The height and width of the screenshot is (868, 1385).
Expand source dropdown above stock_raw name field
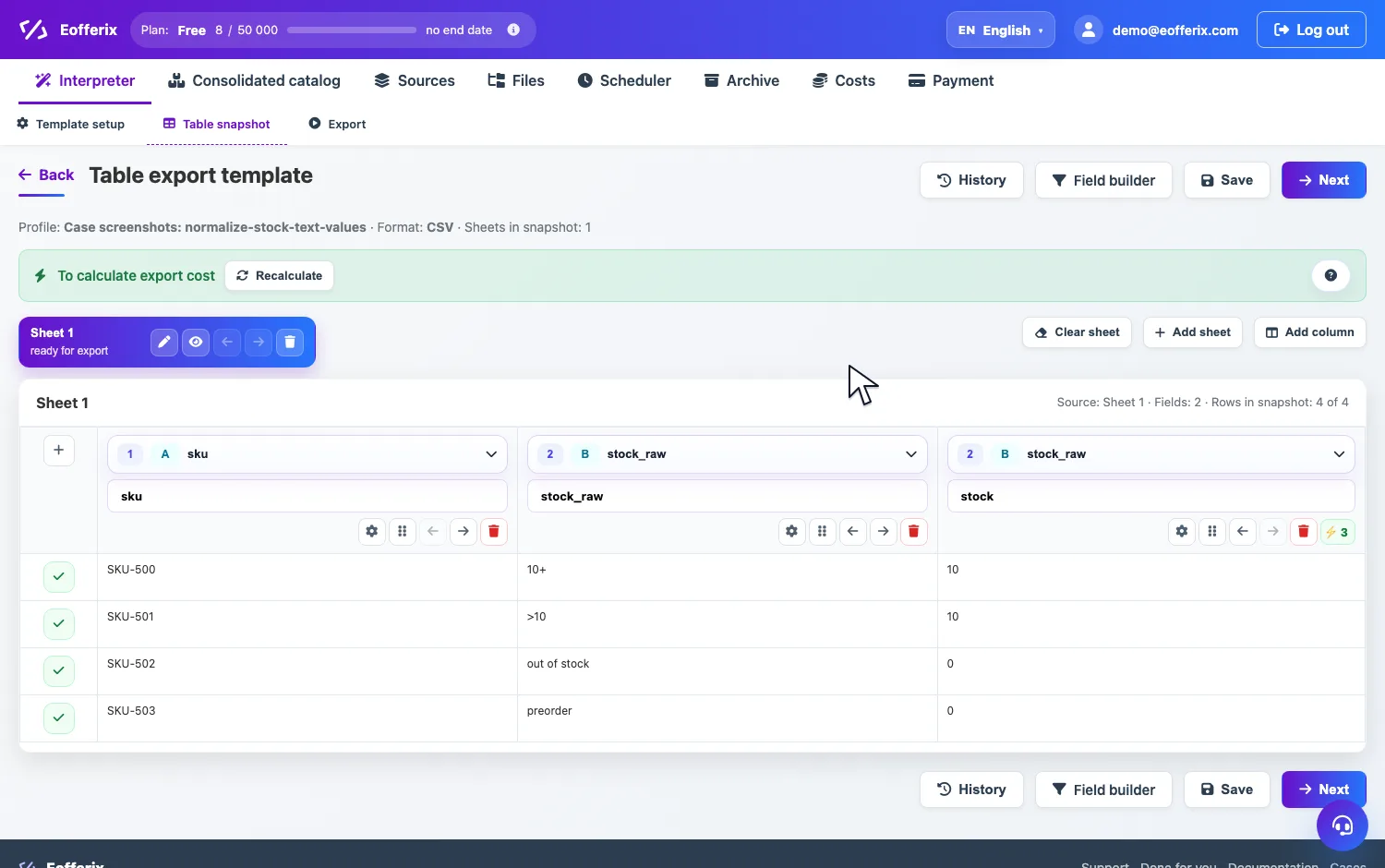[728, 453]
